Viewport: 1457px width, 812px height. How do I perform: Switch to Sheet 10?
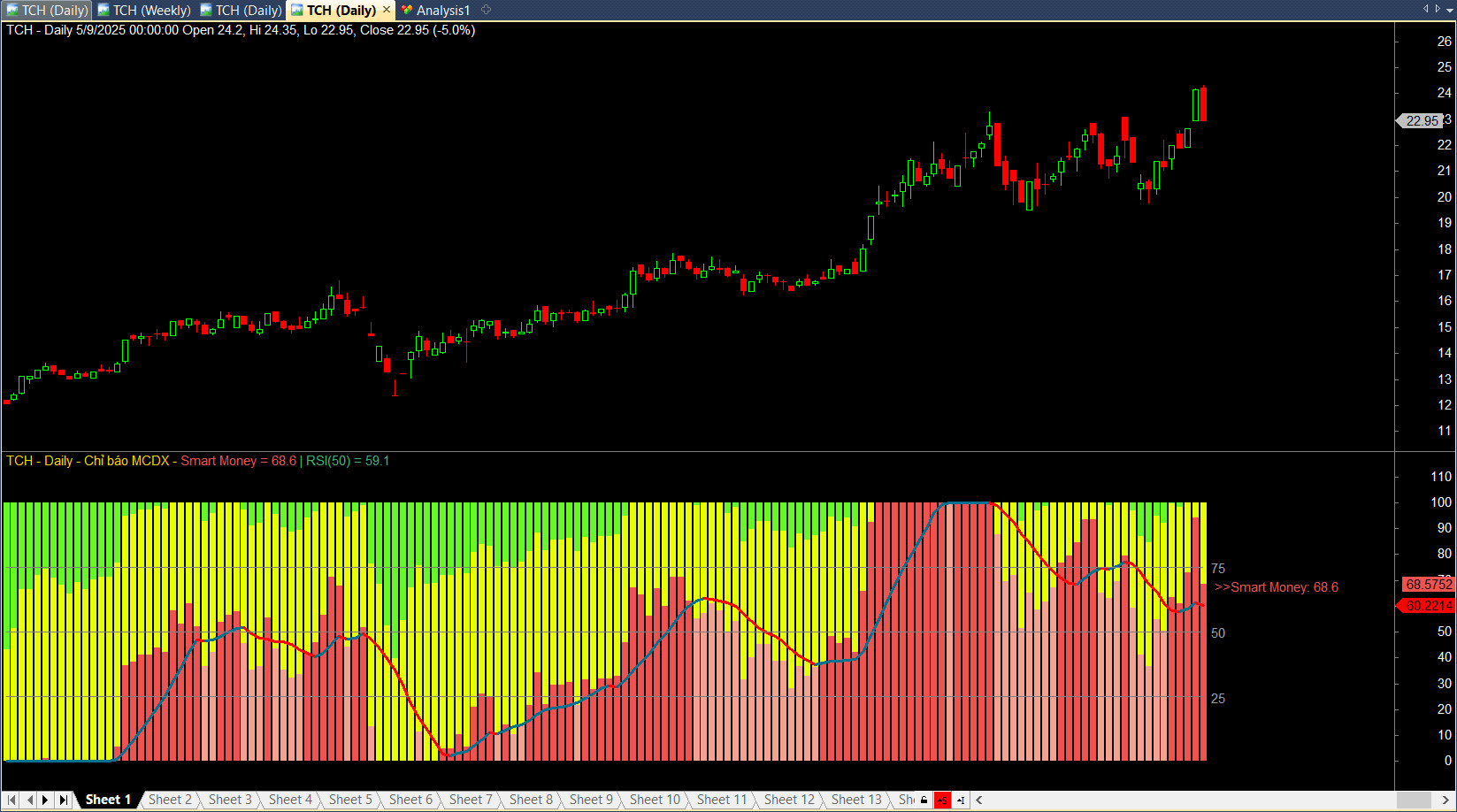pos(655,800)
